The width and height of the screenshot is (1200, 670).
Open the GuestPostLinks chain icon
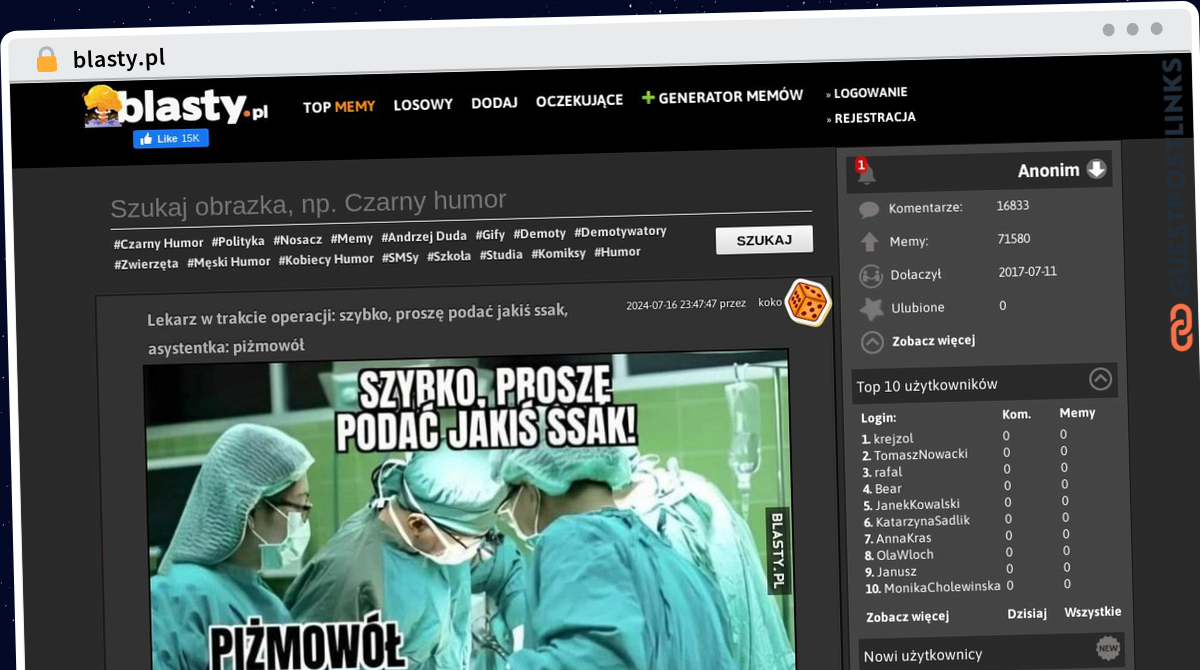point(1181,328)
